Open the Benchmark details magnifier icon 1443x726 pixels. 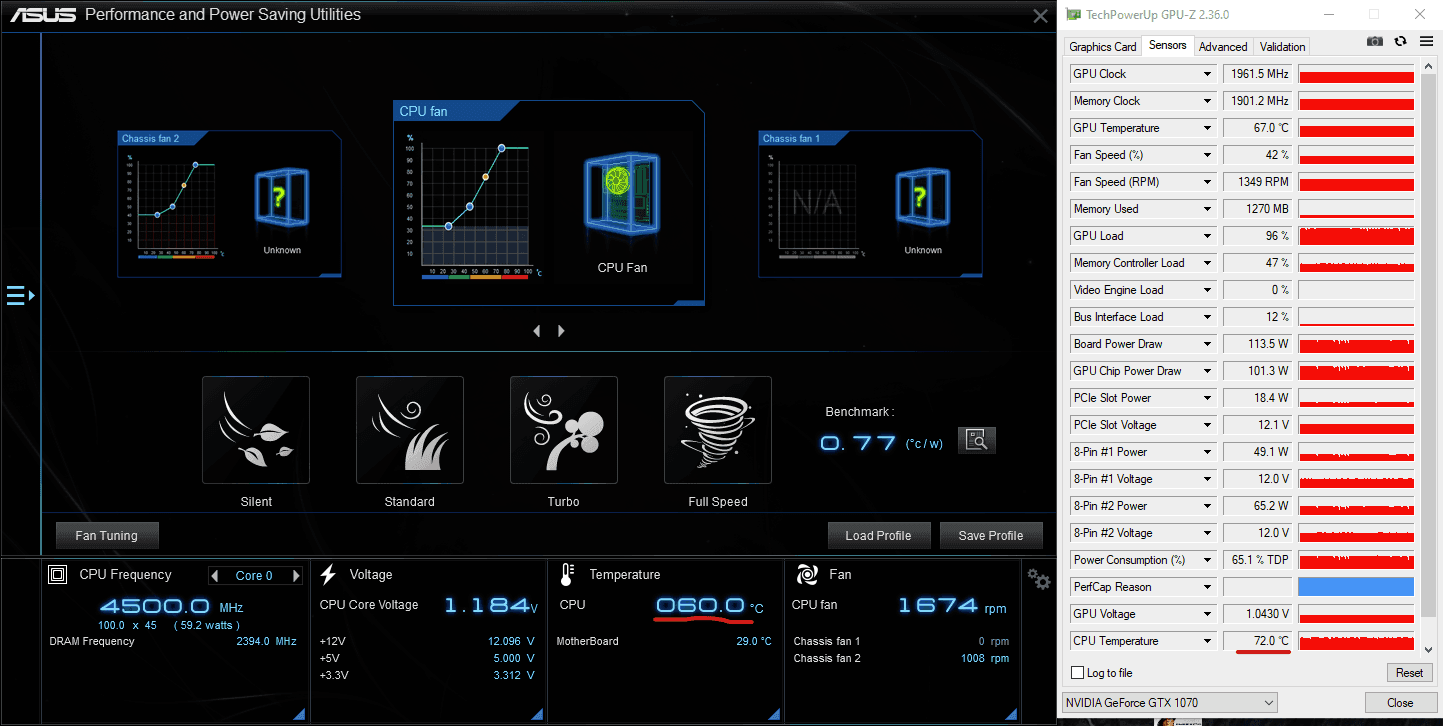[977, 440]
